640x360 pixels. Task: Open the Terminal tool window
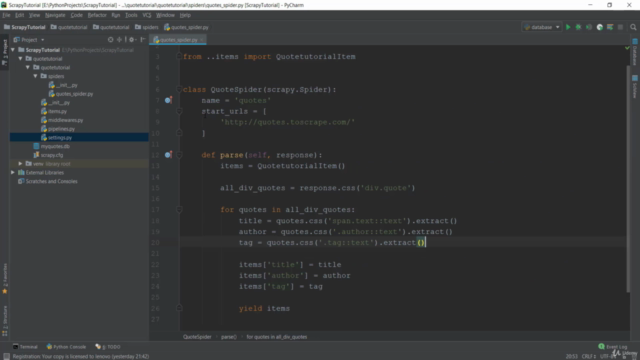coord(25,347)
